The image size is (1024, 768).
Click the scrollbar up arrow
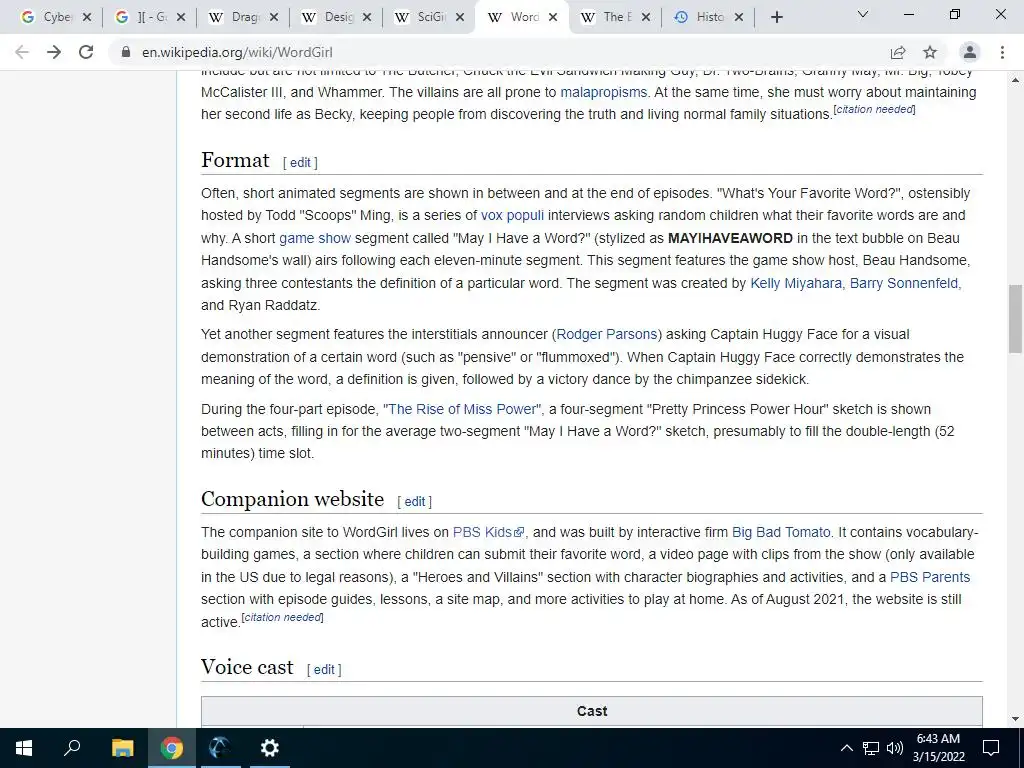tap(1016, 79)
